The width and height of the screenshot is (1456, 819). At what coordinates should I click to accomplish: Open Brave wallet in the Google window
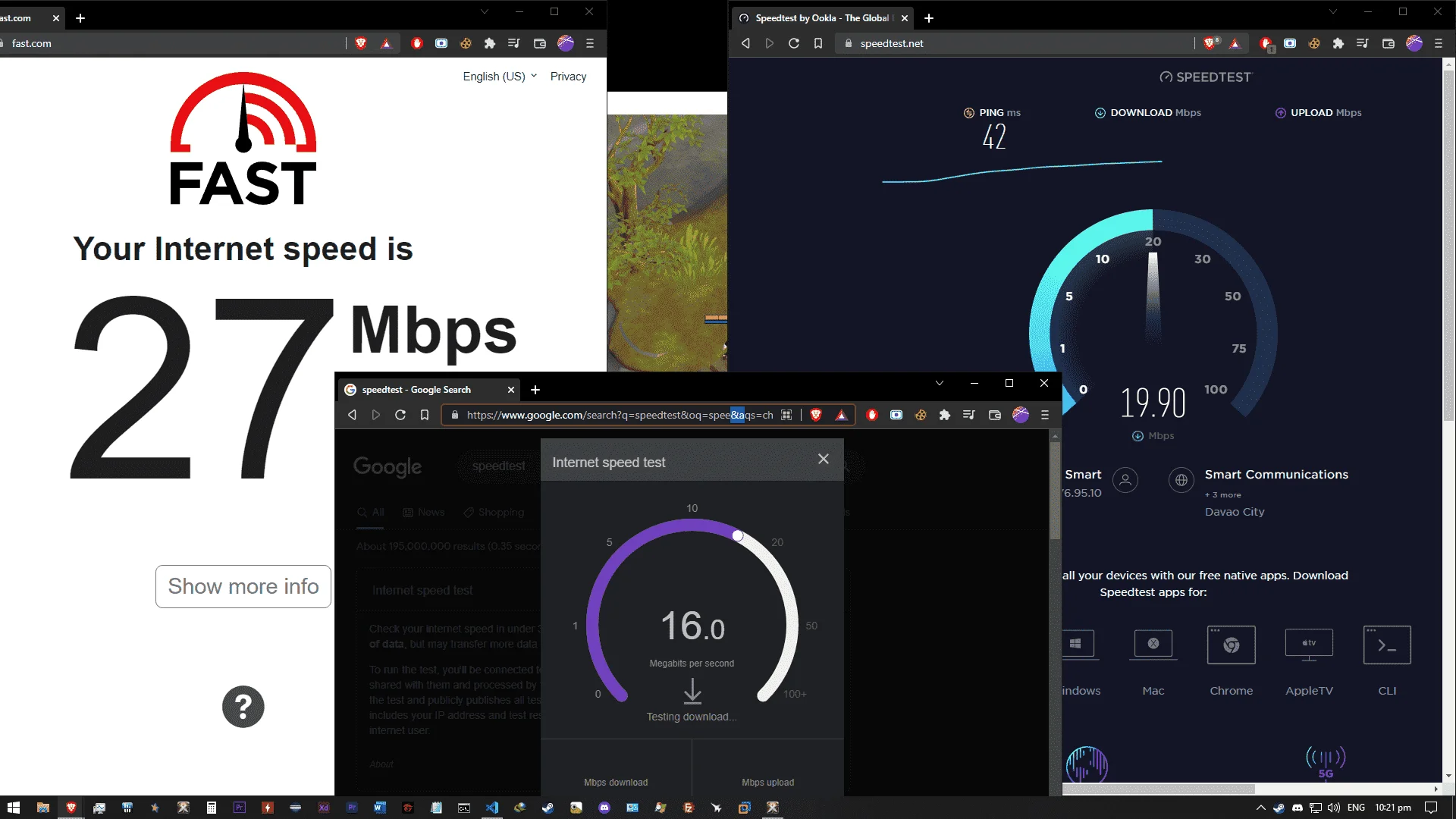coord(995,415)
